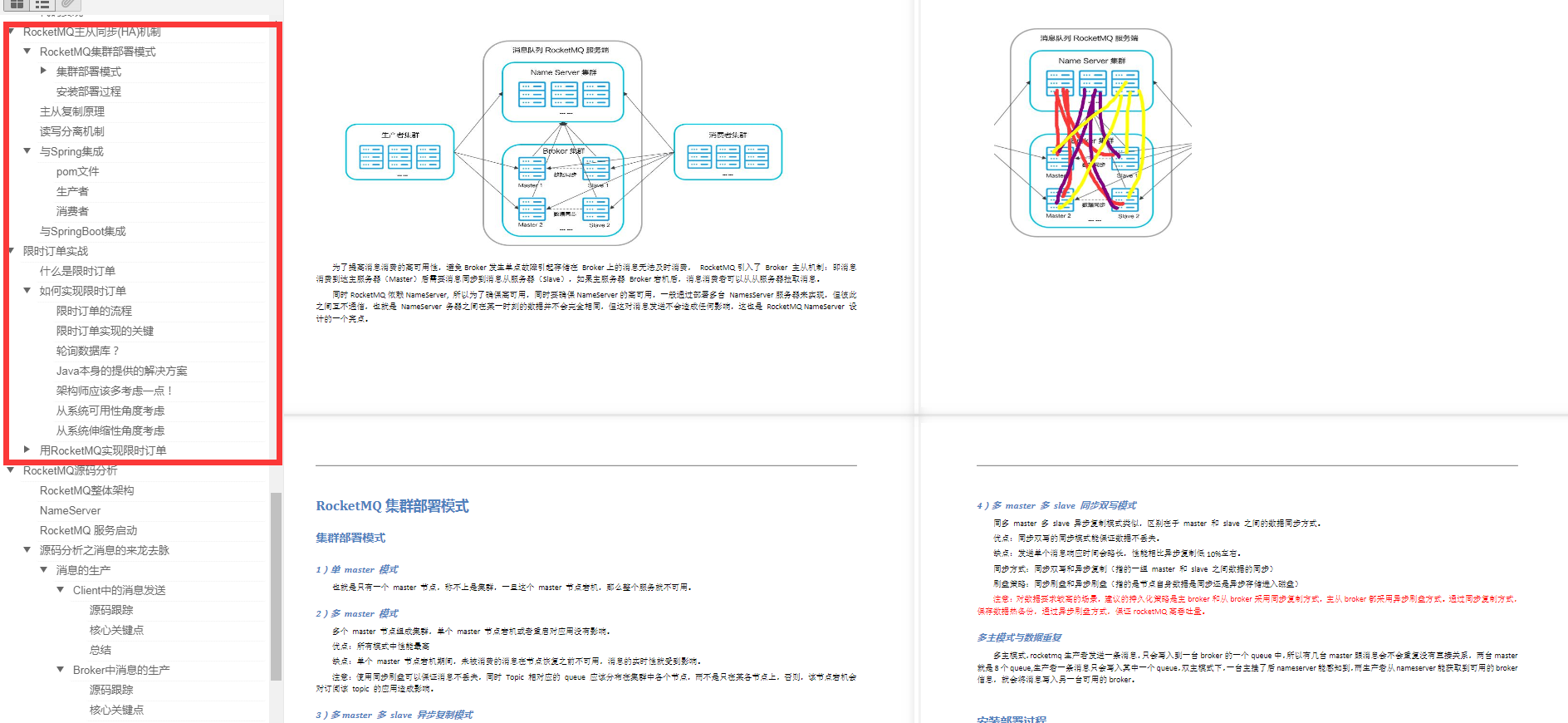Expand the 用RocketMQ实现限时订单 outline entry
Screen dimensions: 1568x723
27,450
